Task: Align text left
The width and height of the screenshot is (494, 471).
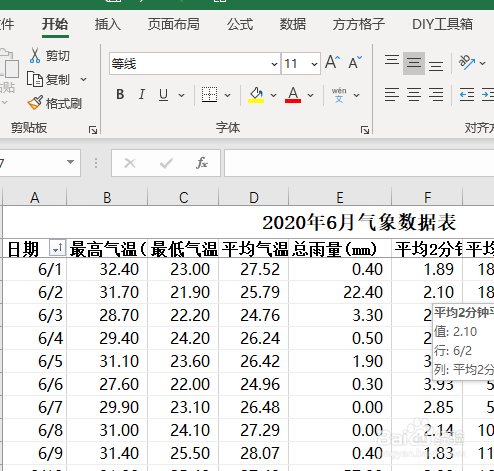Action: (392, 95)
